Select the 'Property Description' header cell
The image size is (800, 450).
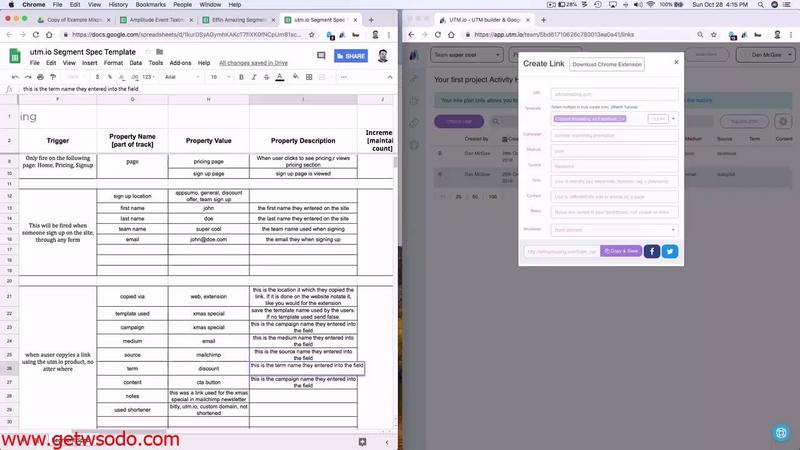tap(303, 140)
